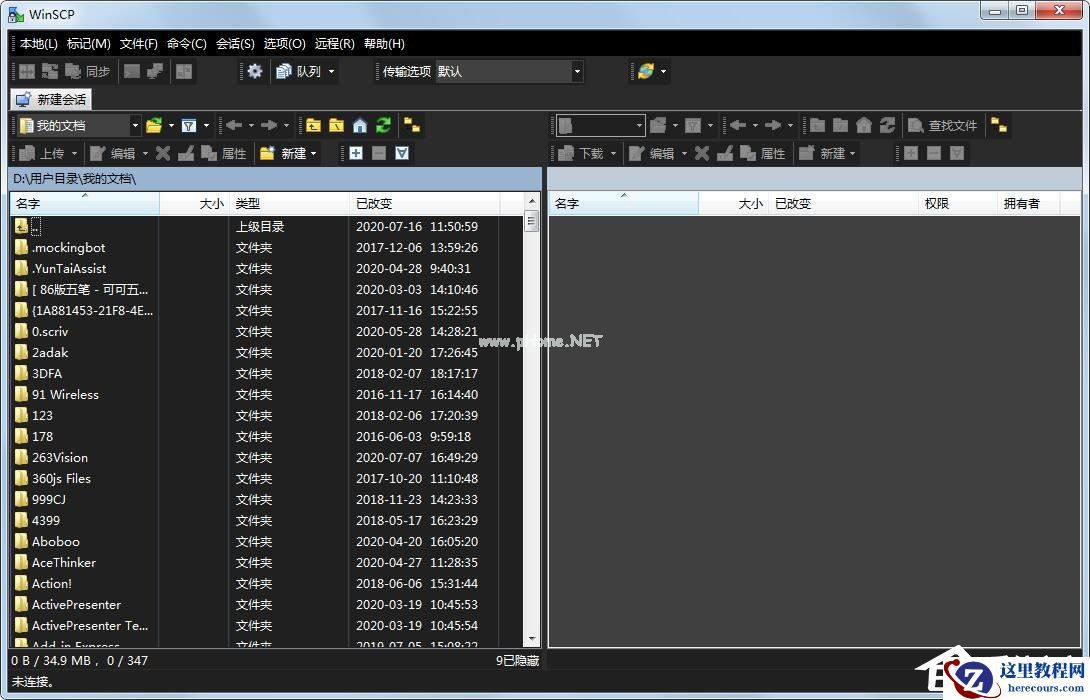Screen dimensions: 1090x700
Task: Open the 会话(S) menu
Action: coord(235,43)
